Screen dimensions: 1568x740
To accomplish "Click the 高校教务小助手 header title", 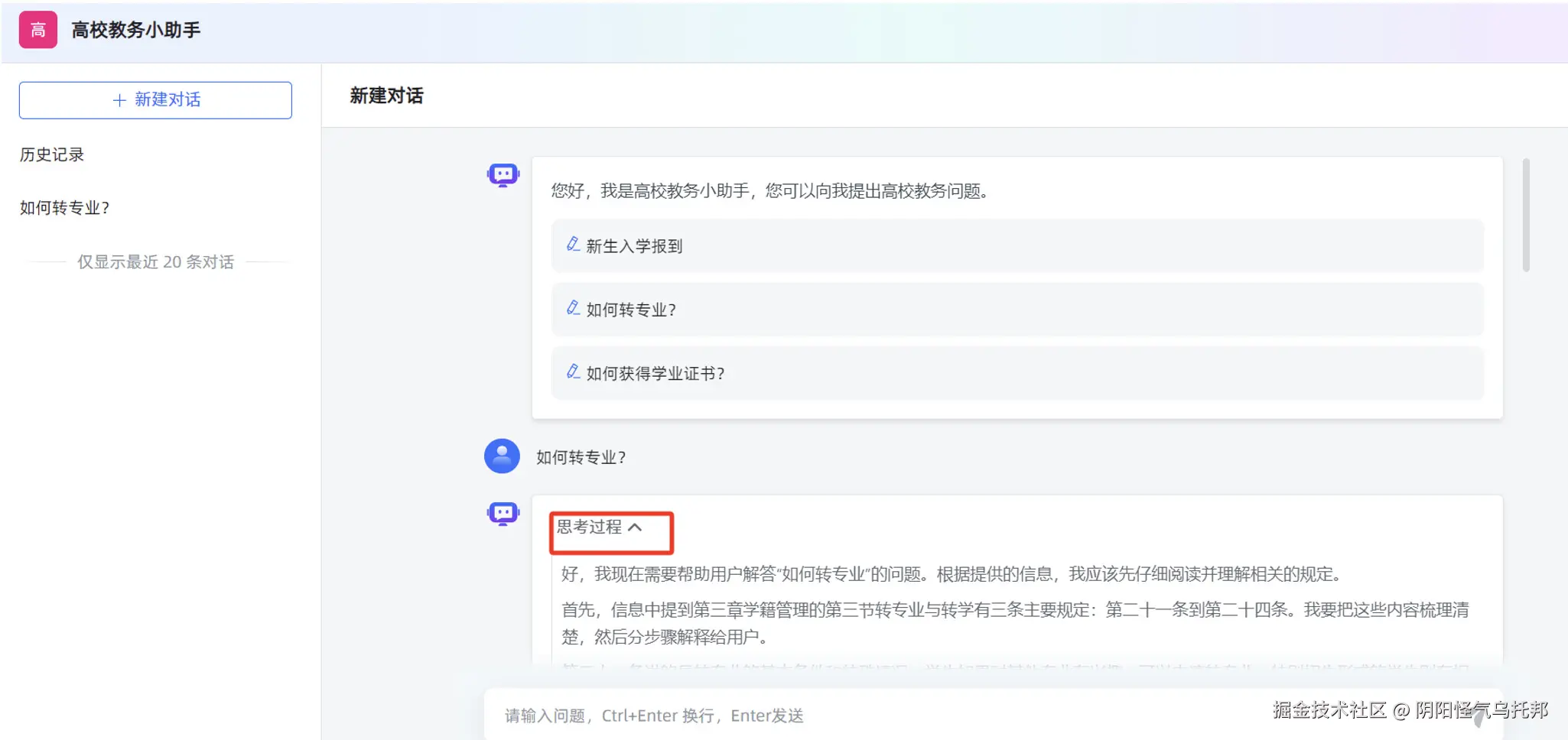I will click(x=136, y=30).
